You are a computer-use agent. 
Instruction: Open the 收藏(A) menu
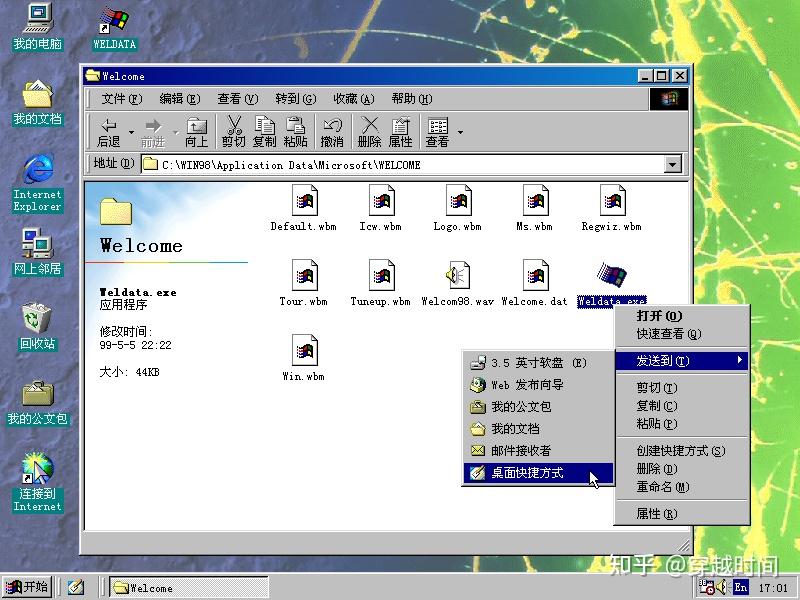(x=354, y=98)
